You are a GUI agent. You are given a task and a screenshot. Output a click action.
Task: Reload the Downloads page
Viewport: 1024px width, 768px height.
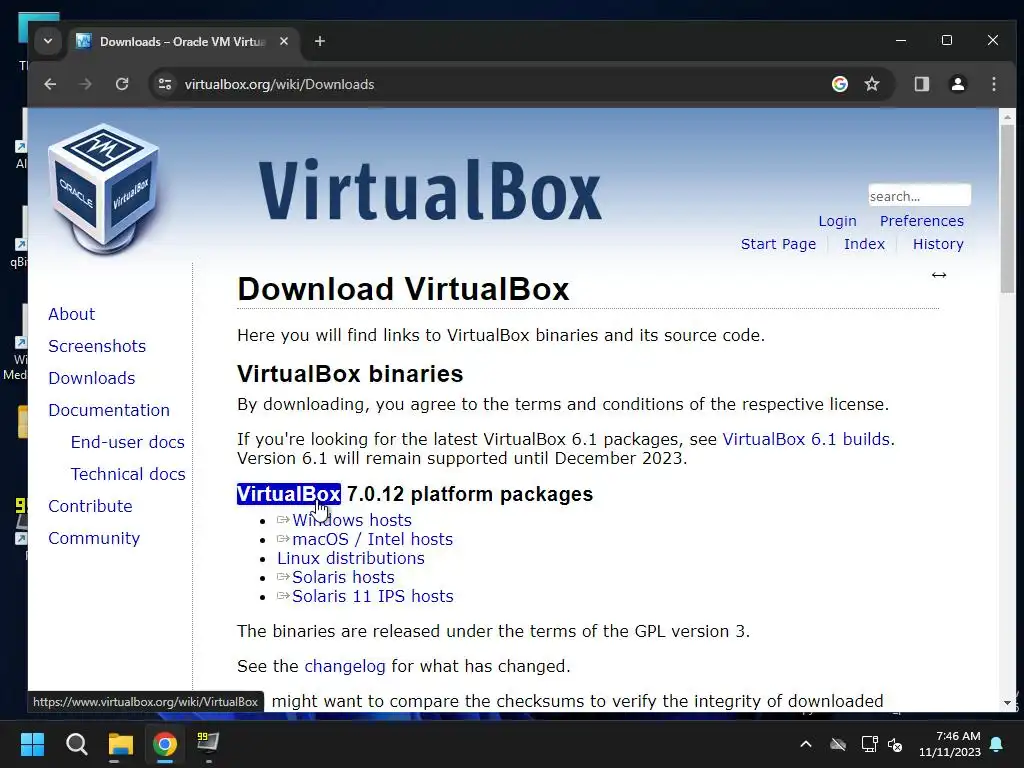tap(122, 84)
